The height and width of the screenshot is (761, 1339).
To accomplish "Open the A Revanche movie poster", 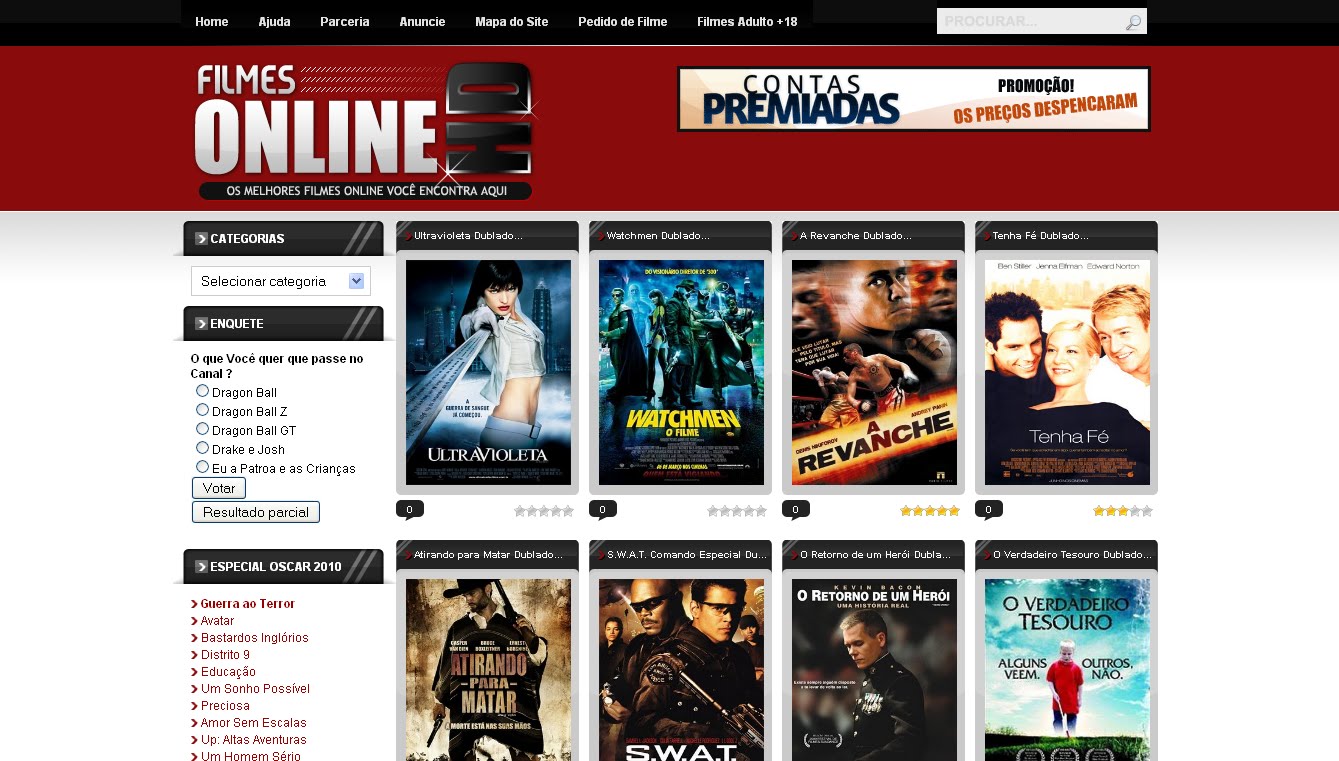I will coord(874,372).
